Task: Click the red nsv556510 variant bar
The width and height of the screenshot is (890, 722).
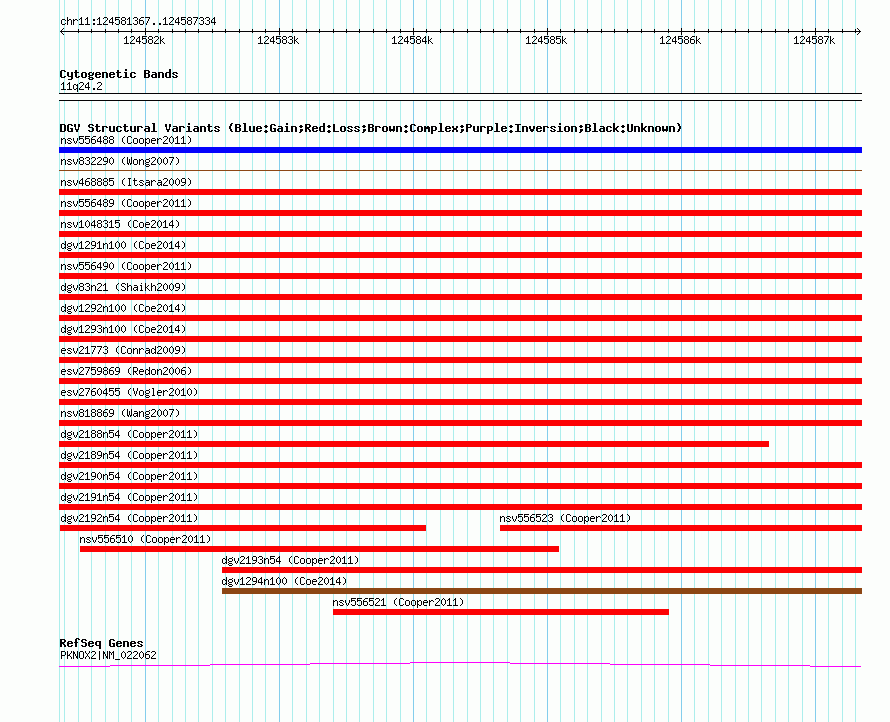Action: coord(320,549)
